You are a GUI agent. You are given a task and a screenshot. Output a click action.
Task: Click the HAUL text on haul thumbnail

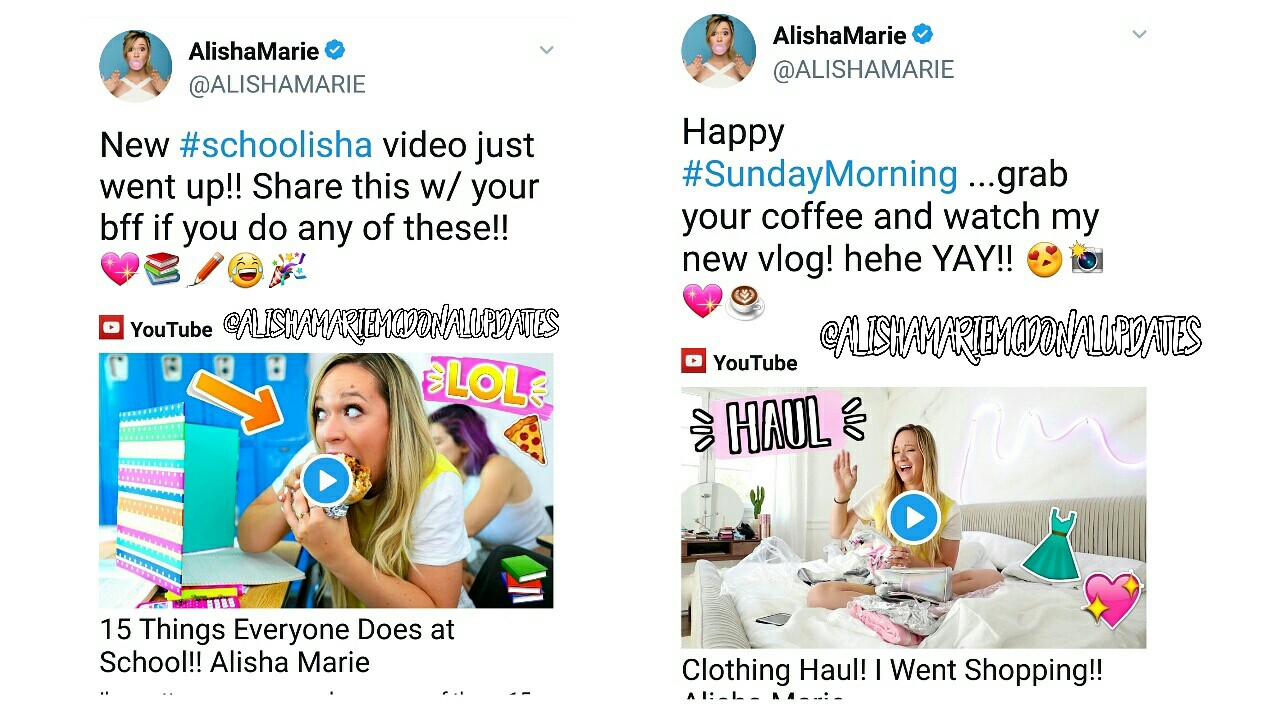tap(776, 425)
